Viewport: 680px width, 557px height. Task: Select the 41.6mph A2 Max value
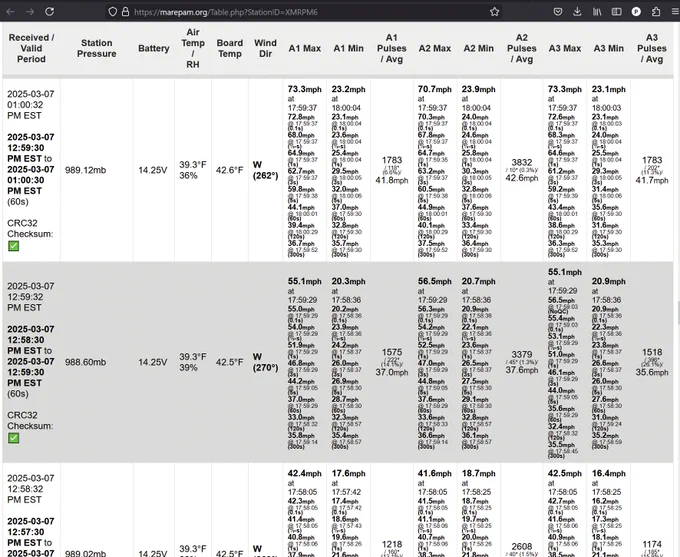pos(435,473)
